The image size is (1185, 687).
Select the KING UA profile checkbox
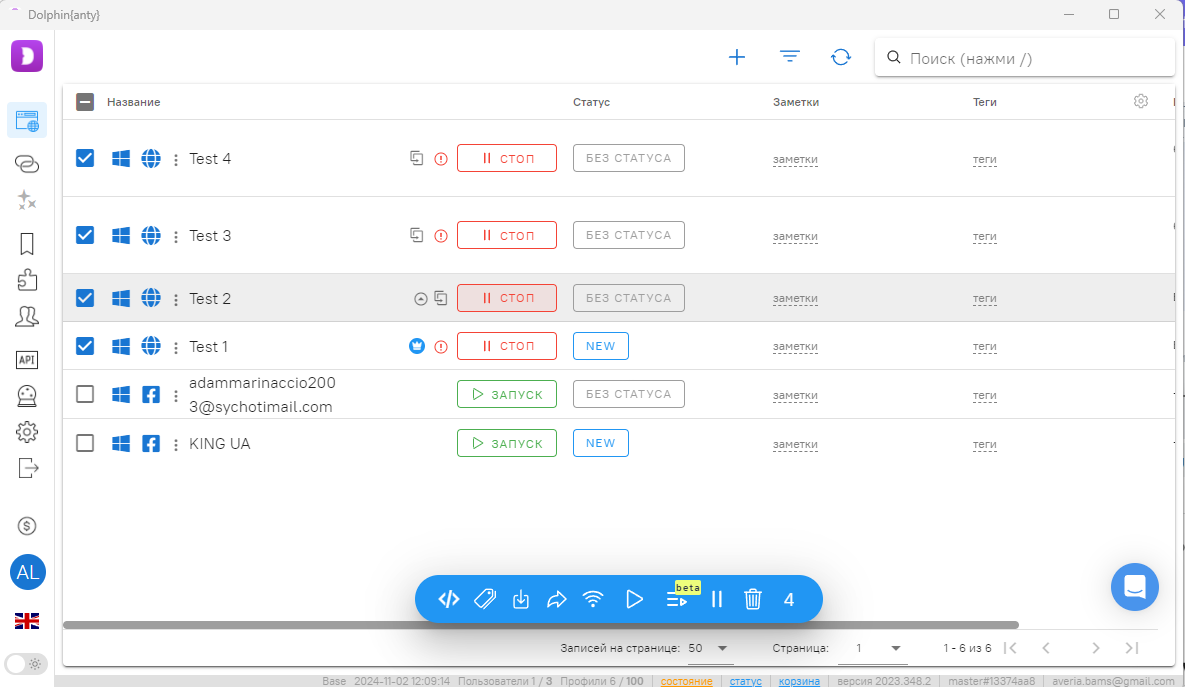[x=85, y=443]
